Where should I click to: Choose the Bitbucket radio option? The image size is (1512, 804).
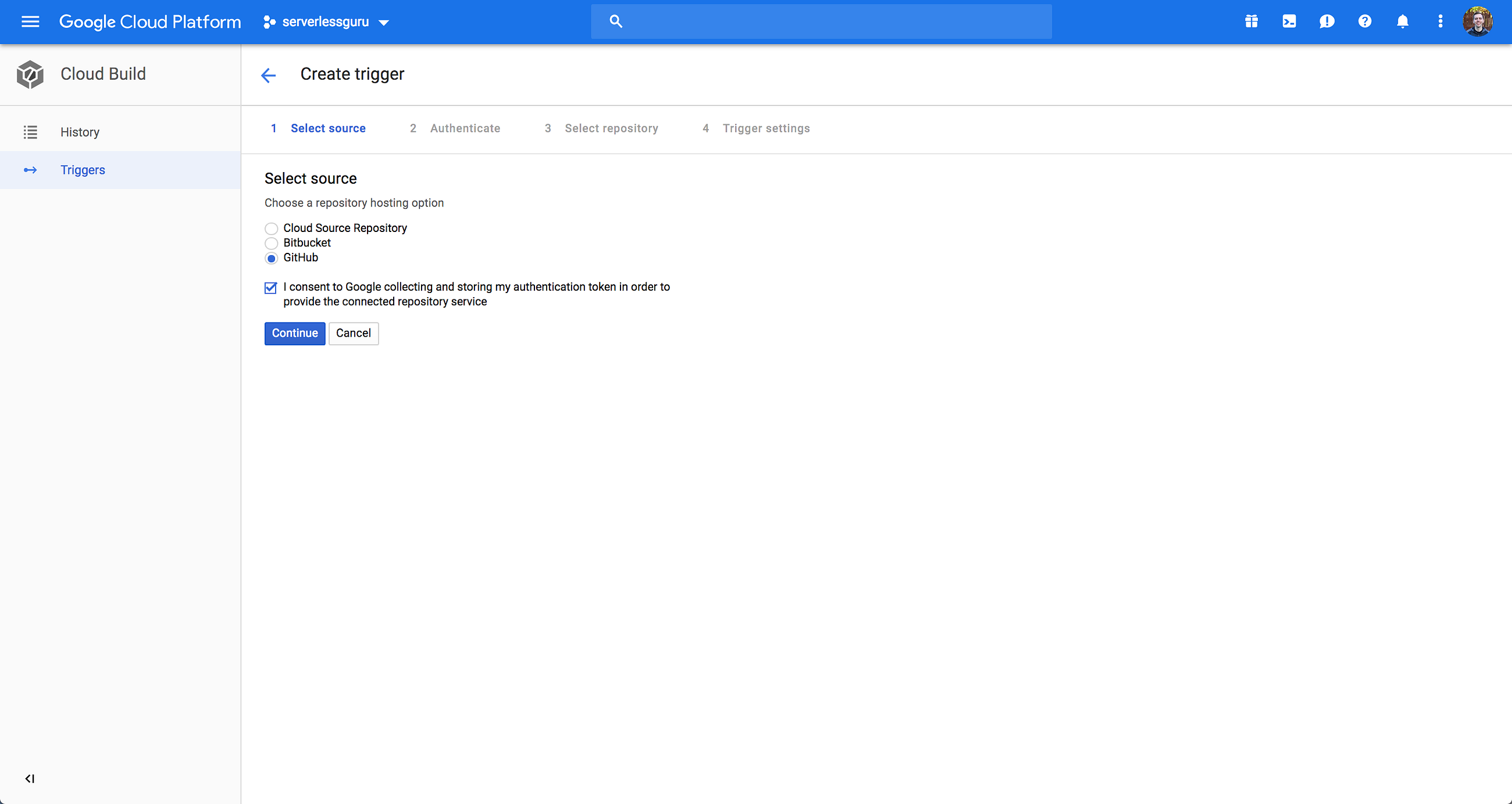click(271, 243)
